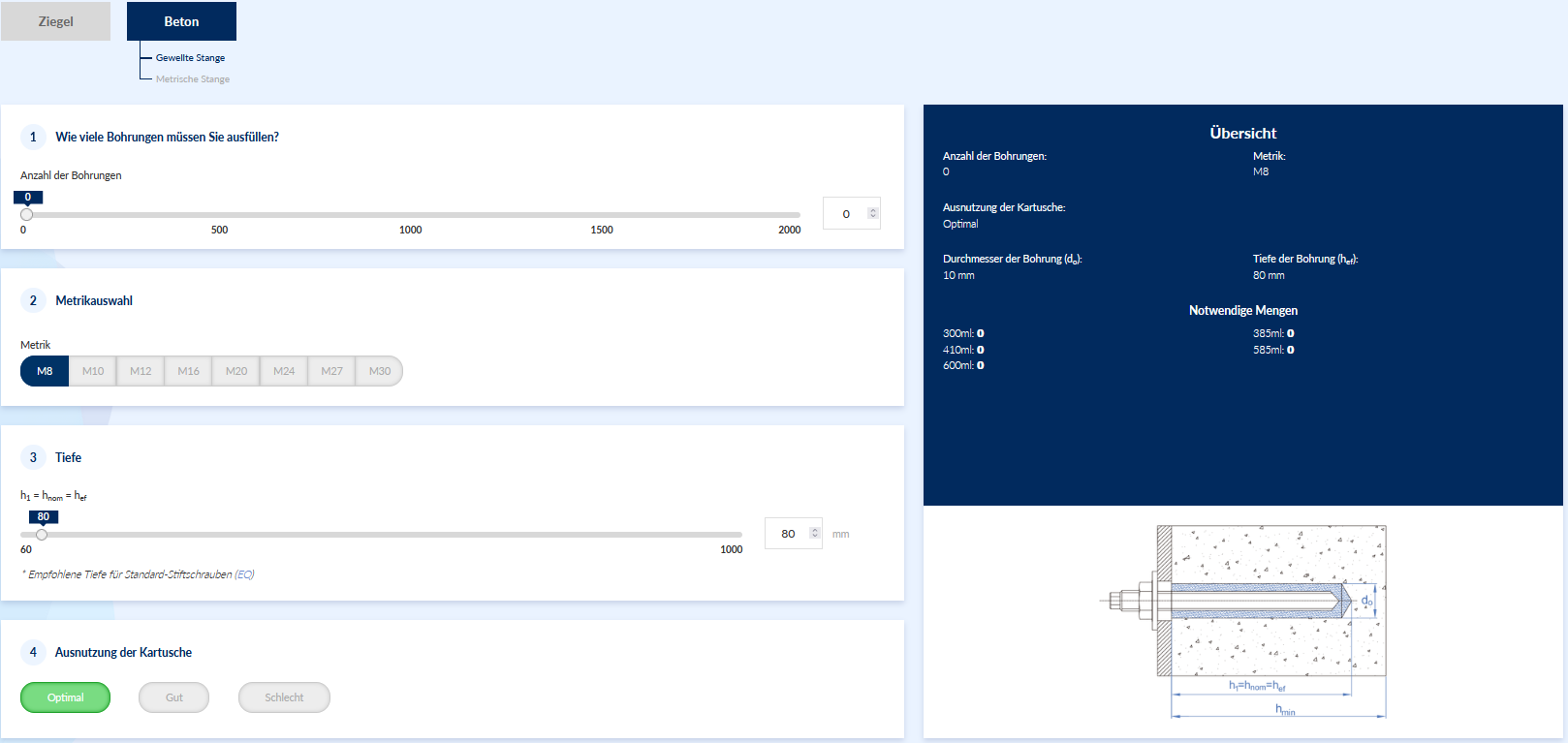This screenshot has height=743, width=1568.
Task: Switch to the Ziegel tab
Action: point(55,21)
